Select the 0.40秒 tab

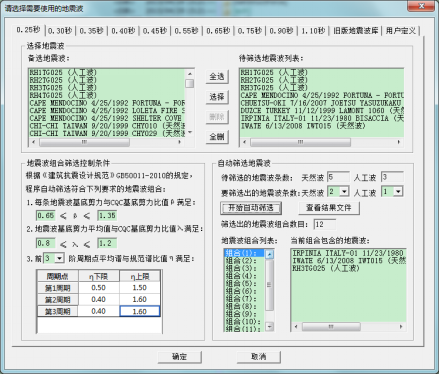[x=123, y=31]
